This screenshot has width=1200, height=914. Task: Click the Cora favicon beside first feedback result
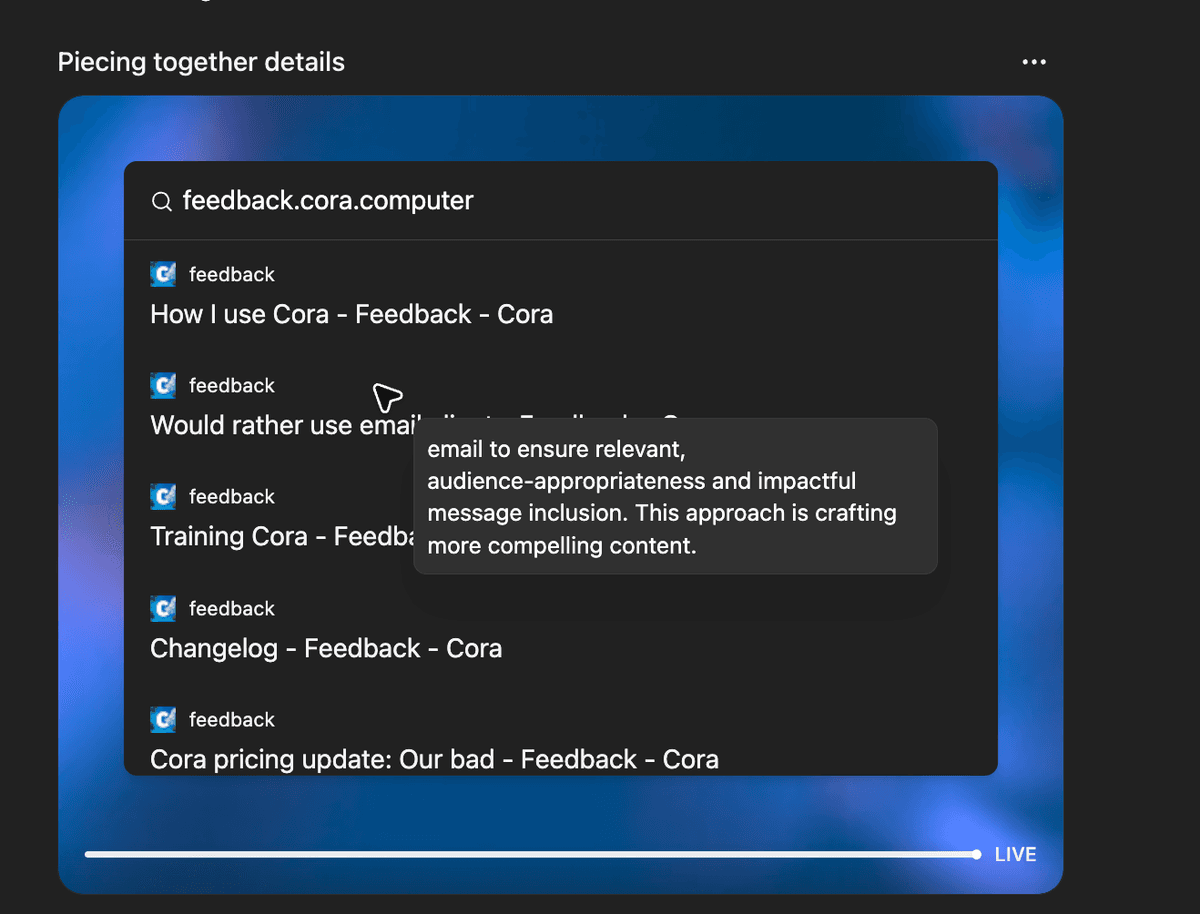(x=163, y=274)
